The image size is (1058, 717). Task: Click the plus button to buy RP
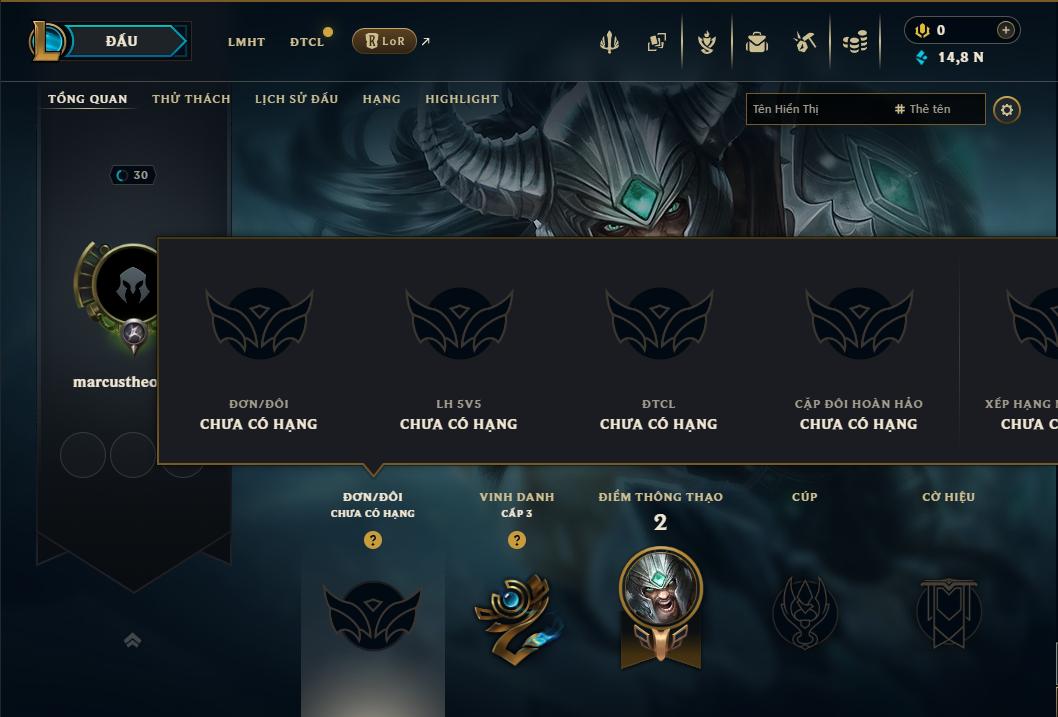point(1005,30)
